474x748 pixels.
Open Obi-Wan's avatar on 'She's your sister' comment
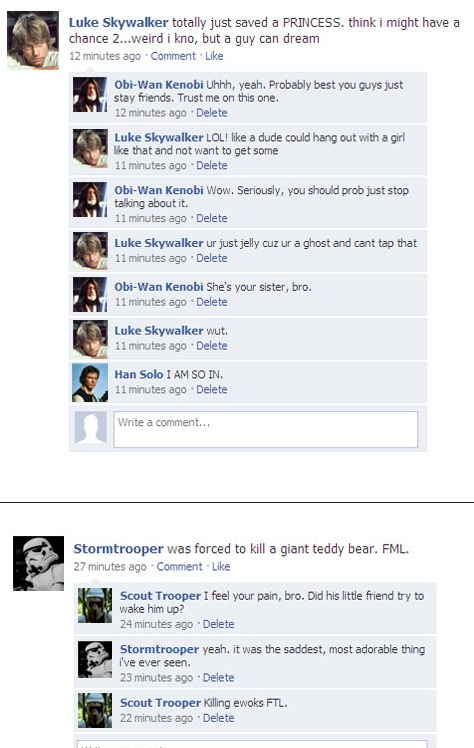click(x=90, y=295)
